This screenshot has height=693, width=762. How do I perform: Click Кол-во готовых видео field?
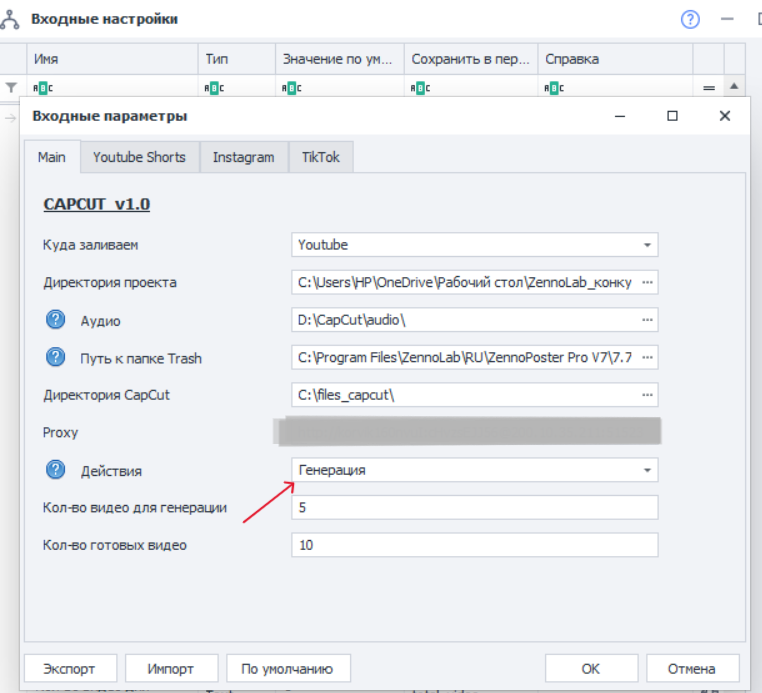click(475, 545)
